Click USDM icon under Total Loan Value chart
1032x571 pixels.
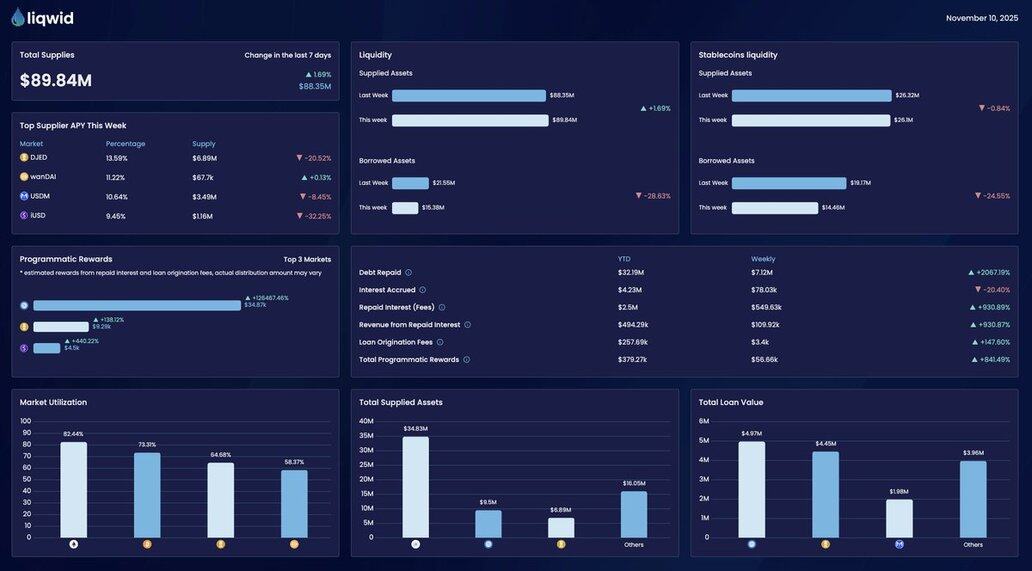click(x=899, y=545)
